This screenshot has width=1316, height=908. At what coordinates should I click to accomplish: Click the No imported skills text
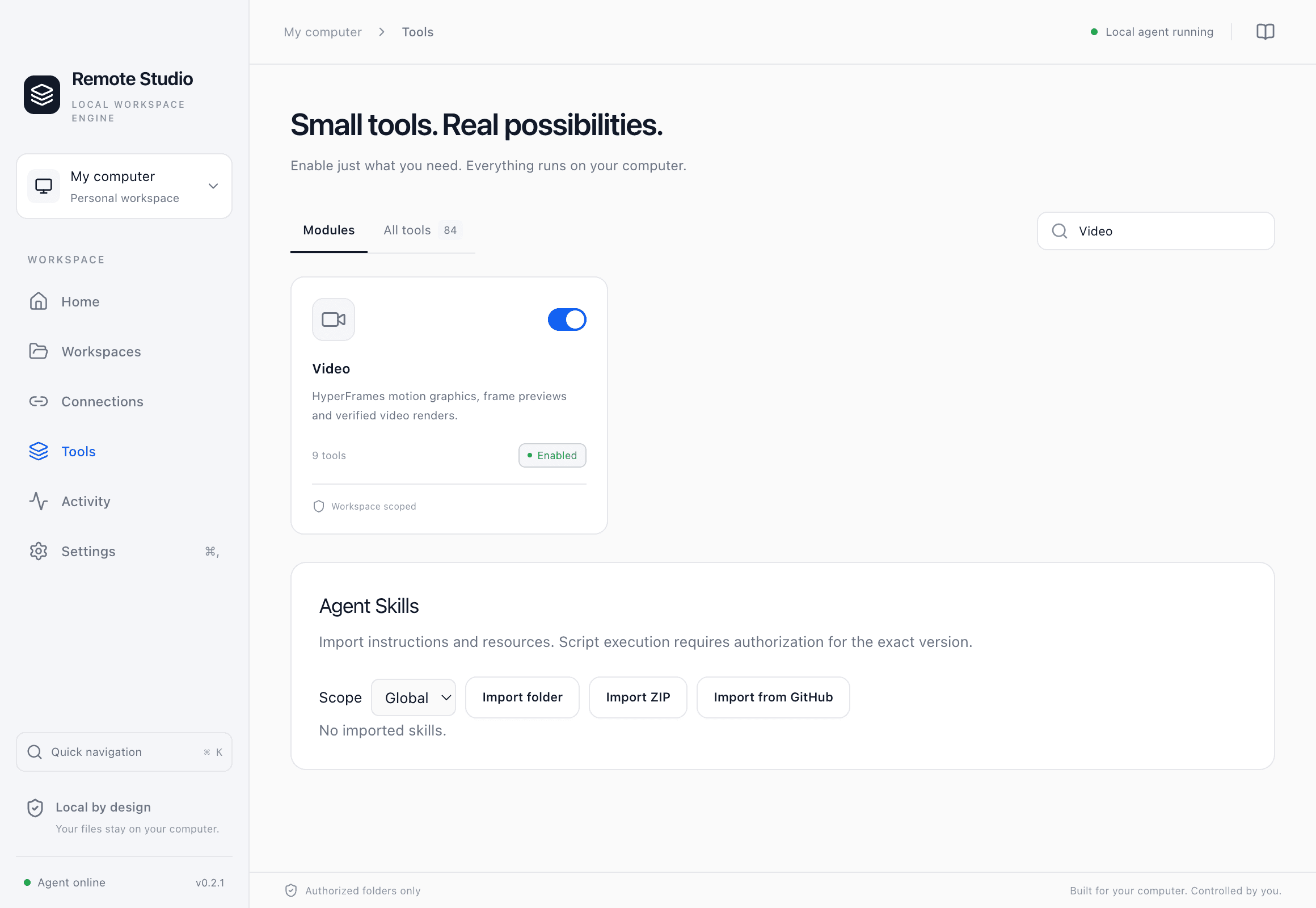(382, 730)
